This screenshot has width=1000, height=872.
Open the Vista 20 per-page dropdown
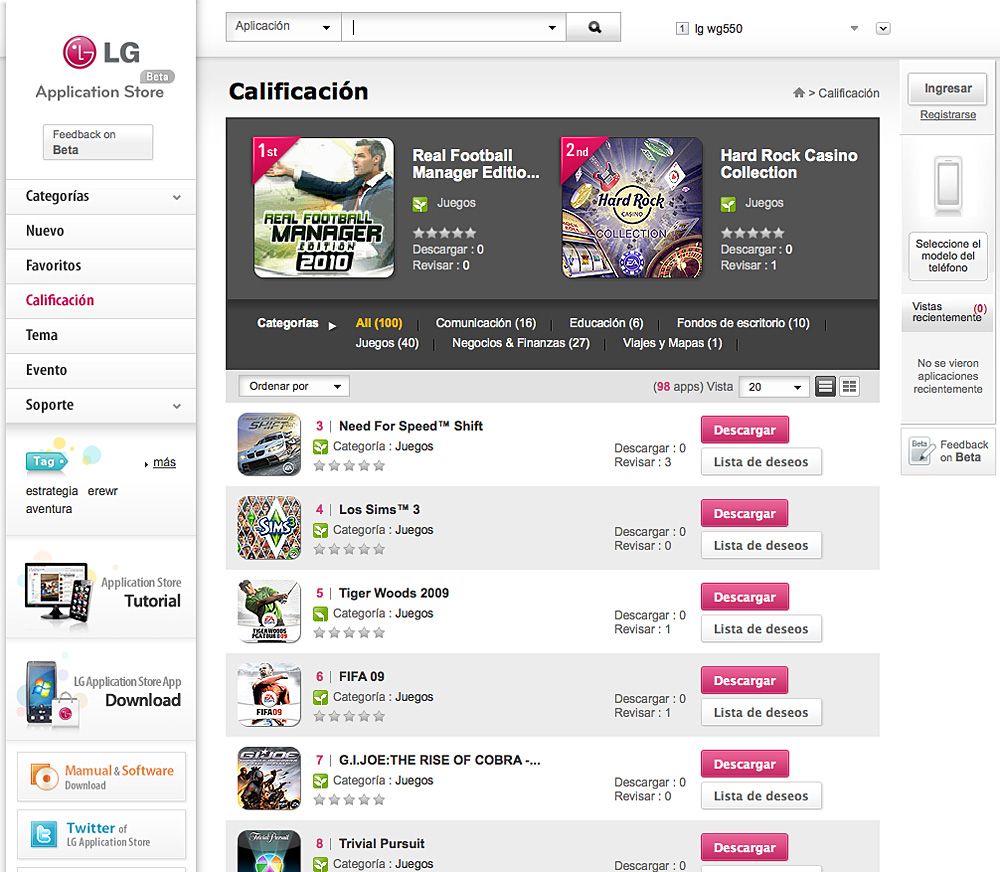(x=774, y=387)
